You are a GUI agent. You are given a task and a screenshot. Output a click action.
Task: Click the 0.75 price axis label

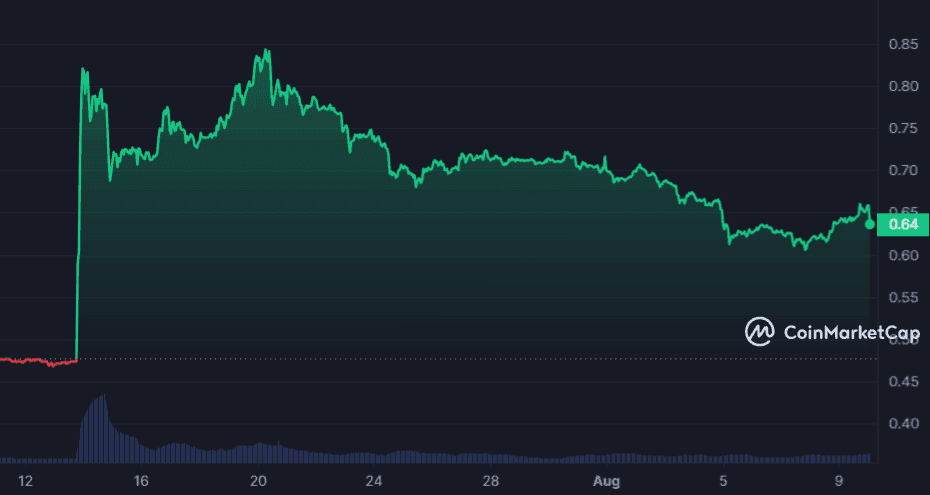click(x=903, y=129)
